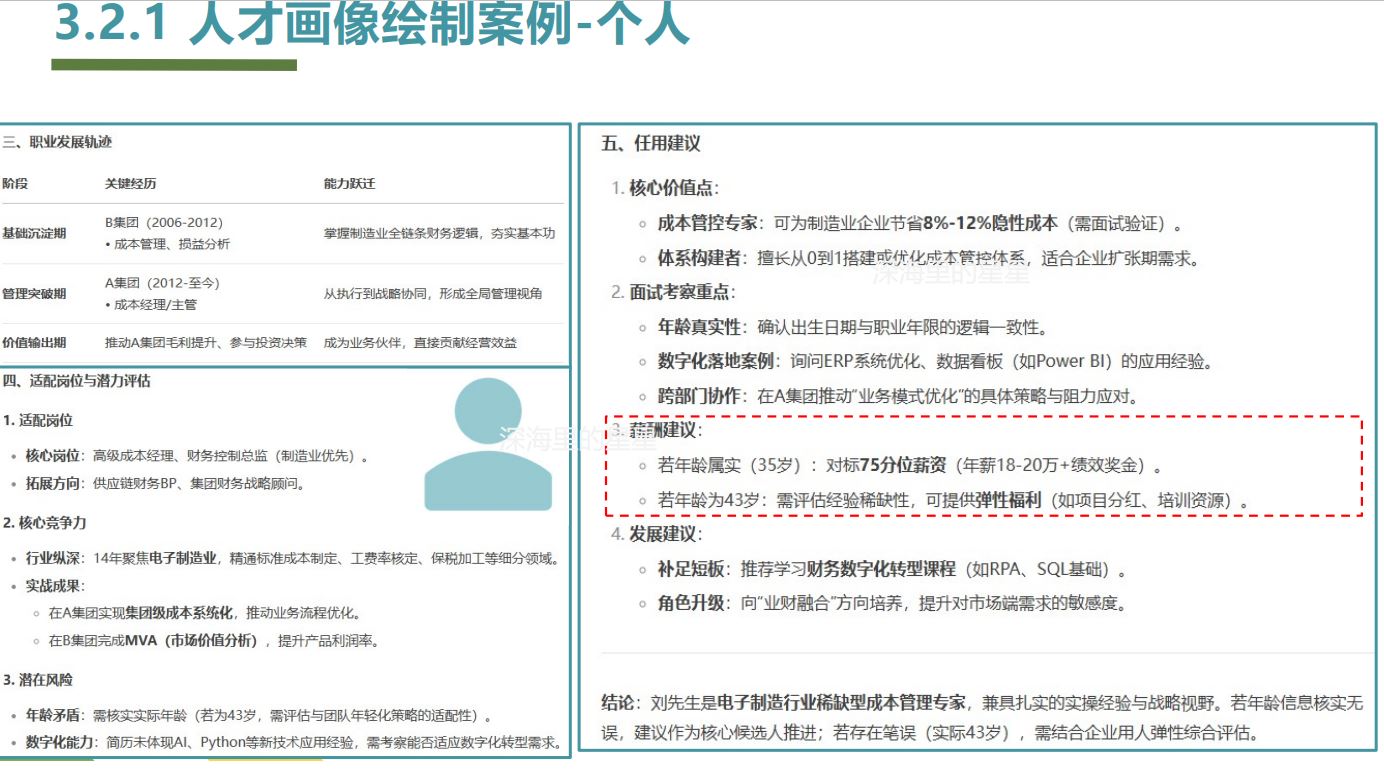The image size is (1384, 769).
Task: Click the subheading "2. 核心竞争力"
Action: point(44,523)
